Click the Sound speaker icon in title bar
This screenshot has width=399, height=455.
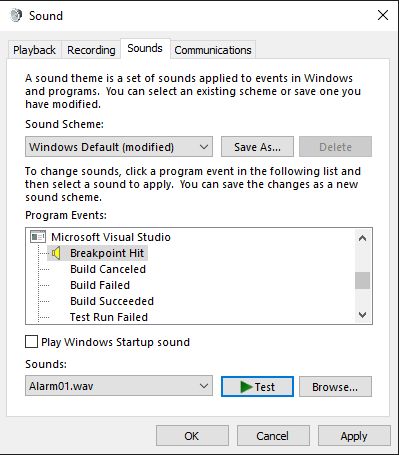click(16, 15)
